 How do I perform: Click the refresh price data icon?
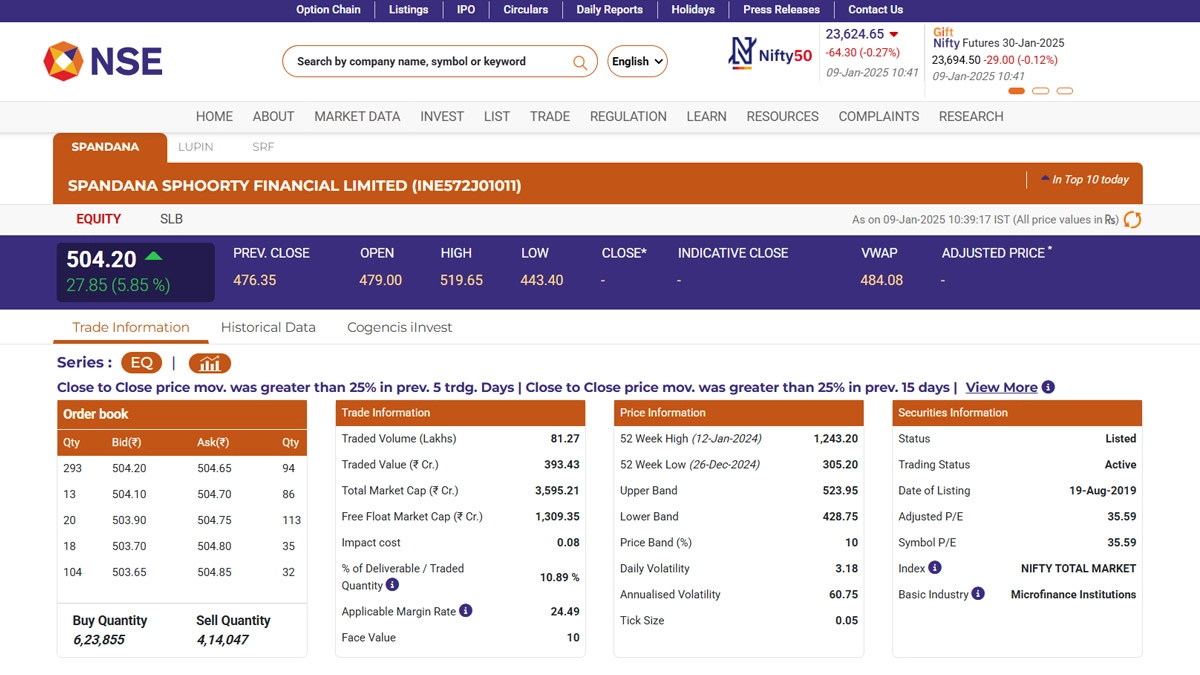tap(1132, 219)
